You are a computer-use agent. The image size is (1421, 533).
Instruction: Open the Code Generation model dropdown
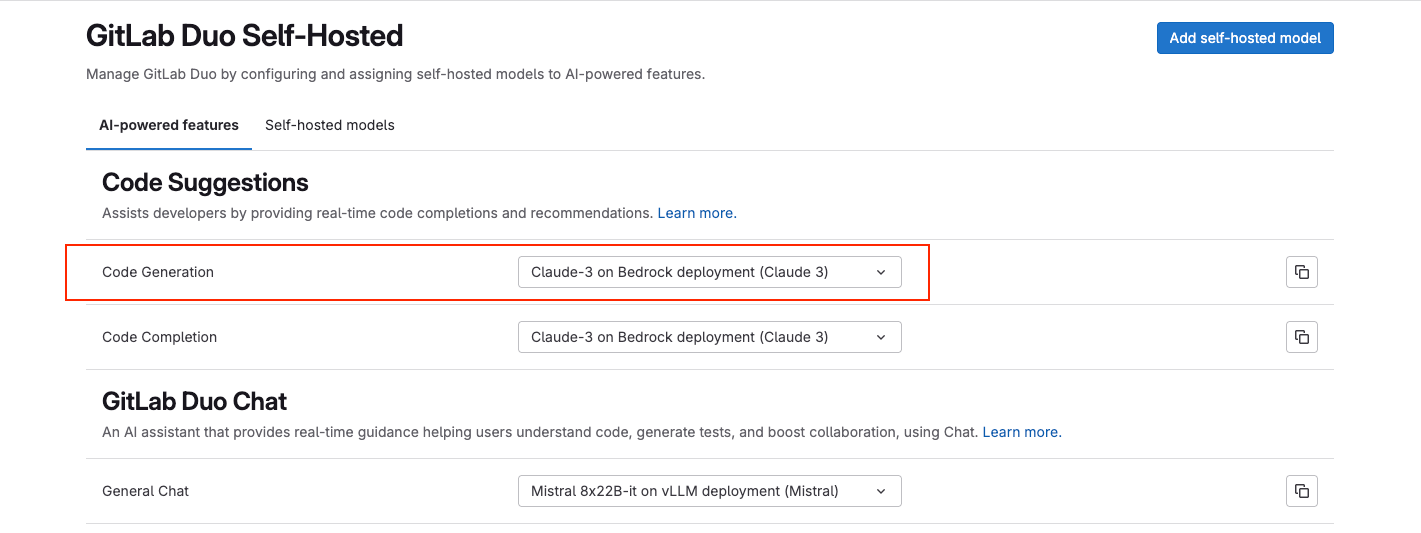tap(709, 272)
